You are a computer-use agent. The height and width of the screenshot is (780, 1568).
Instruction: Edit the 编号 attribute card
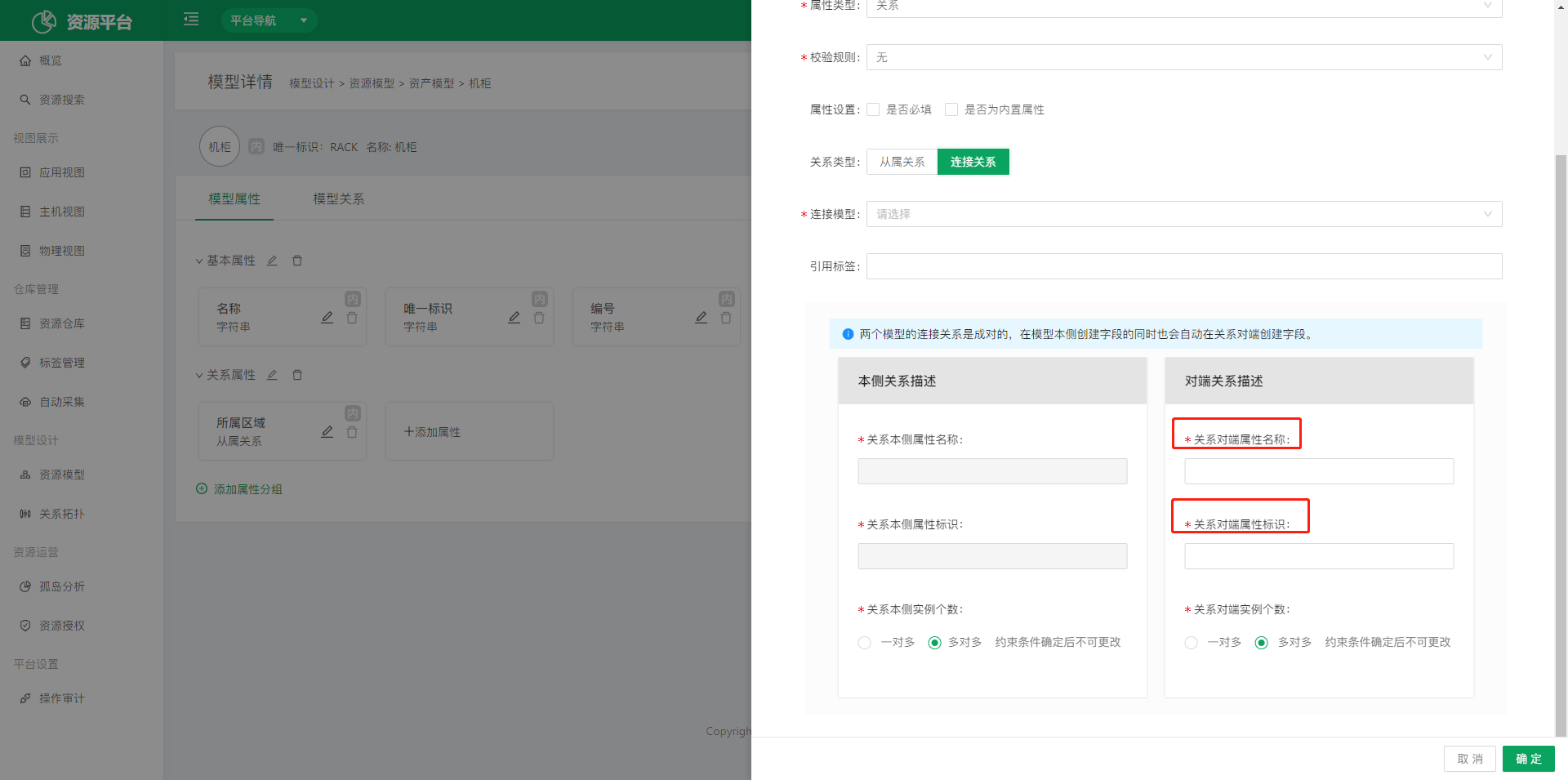pos(701,318)
